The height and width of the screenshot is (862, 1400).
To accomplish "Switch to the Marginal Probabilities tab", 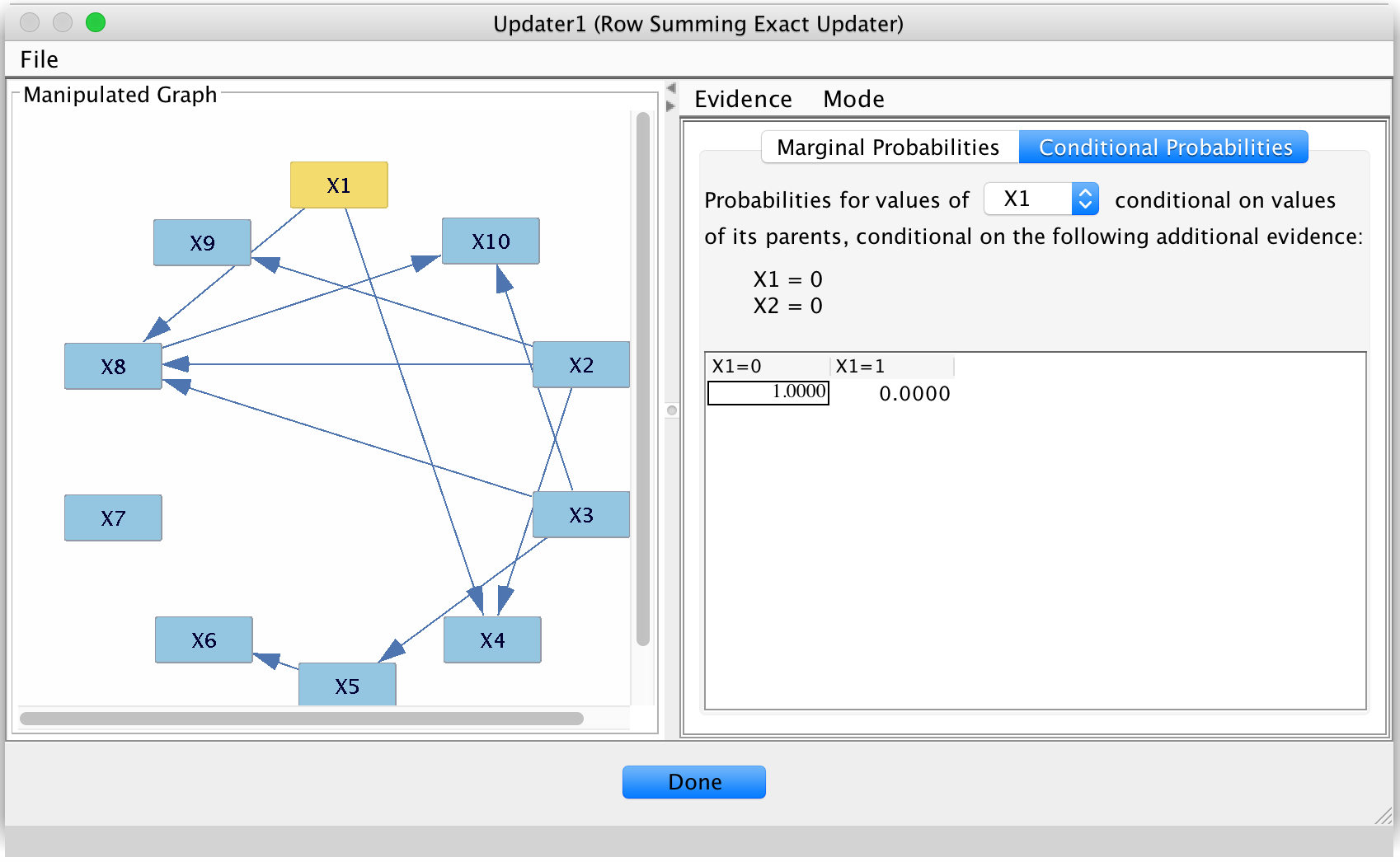I will 889,147.
